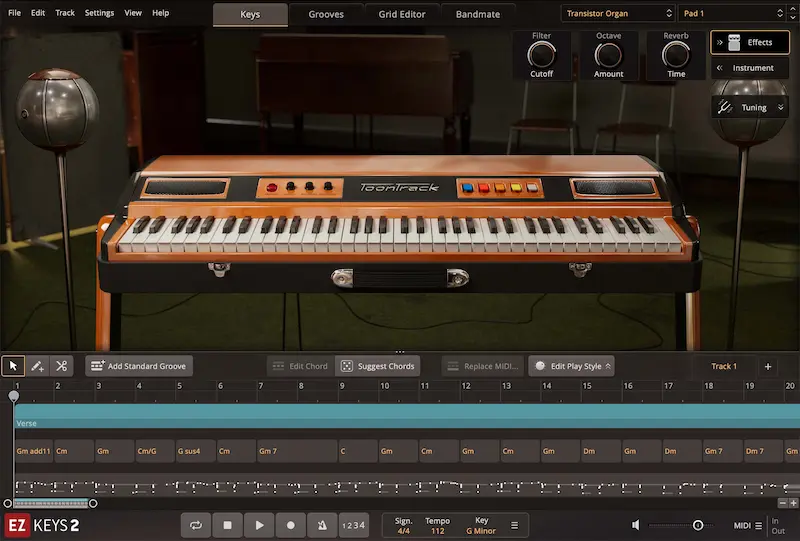Switch to the Grooves tab
Image resolution: width=800 pixels, height=541 pixels.
(x=326, y=14)
